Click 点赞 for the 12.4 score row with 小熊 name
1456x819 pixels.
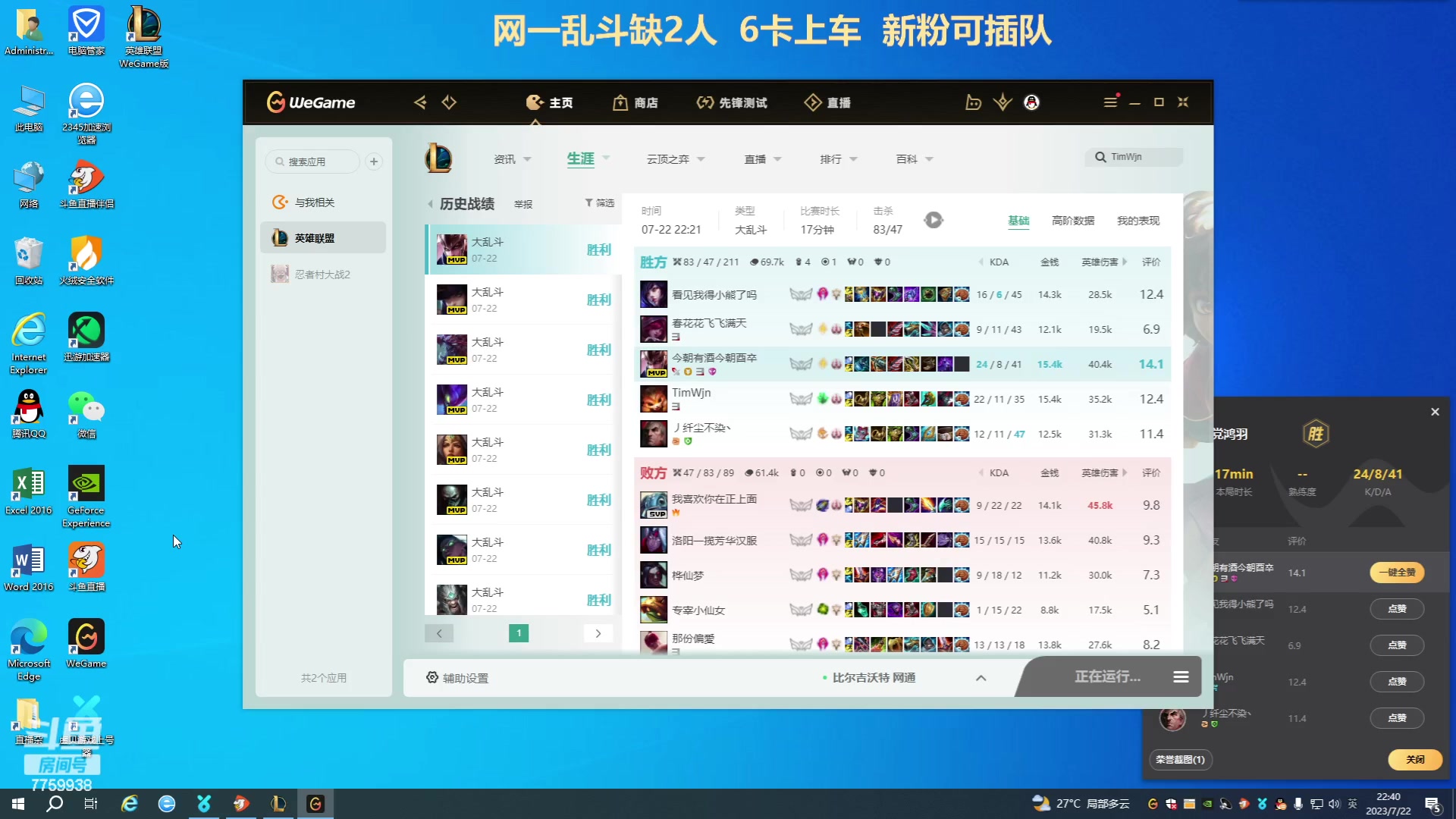pyautogui.click(x=1397, y=609)
